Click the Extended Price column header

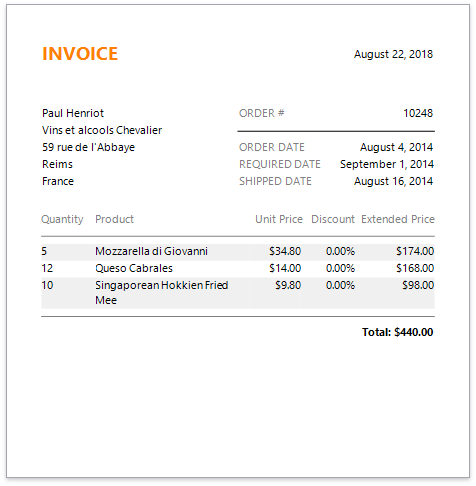point(398,219)
